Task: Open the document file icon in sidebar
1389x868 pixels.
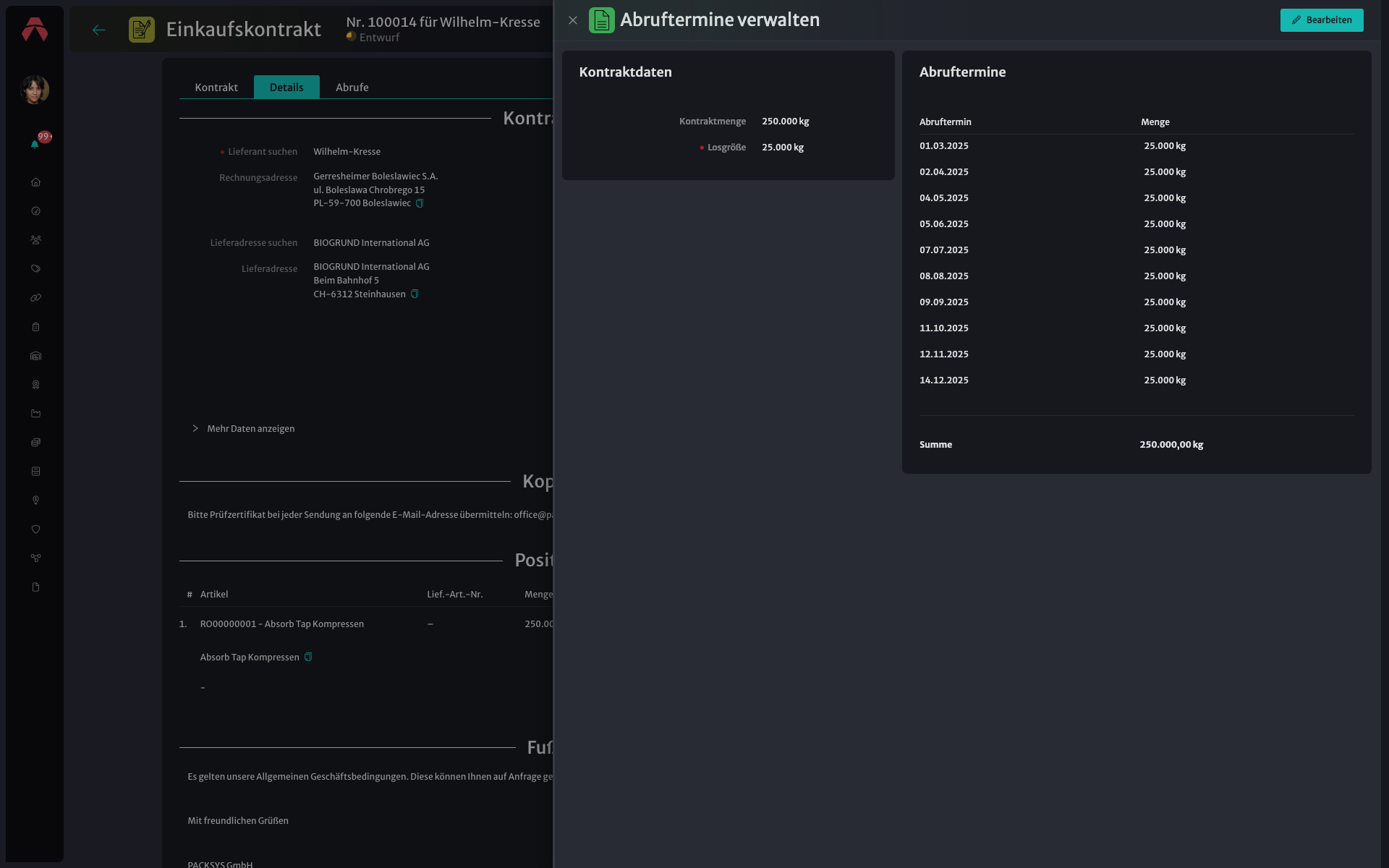Action: (x=35, y=587)
